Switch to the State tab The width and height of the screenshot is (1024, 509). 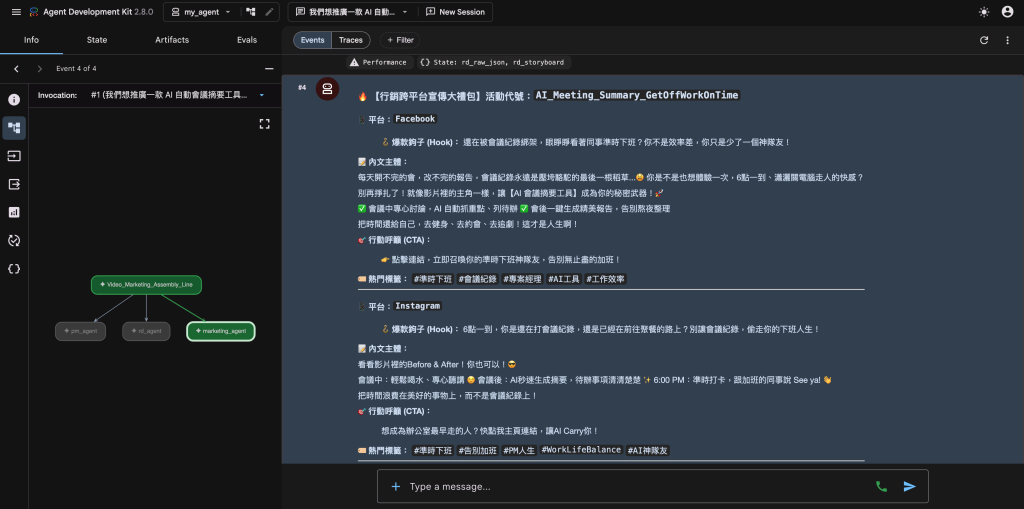point(97,40)
